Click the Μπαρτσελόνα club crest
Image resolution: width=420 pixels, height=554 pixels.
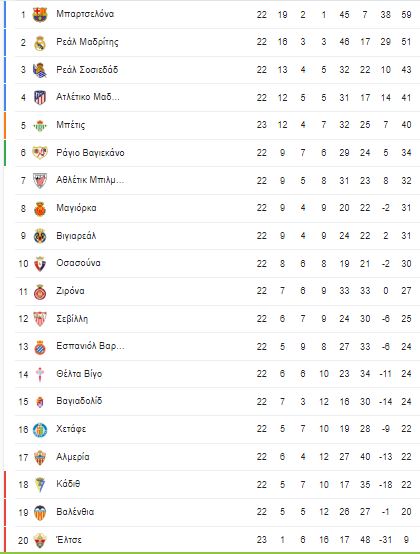pos(40,15)
